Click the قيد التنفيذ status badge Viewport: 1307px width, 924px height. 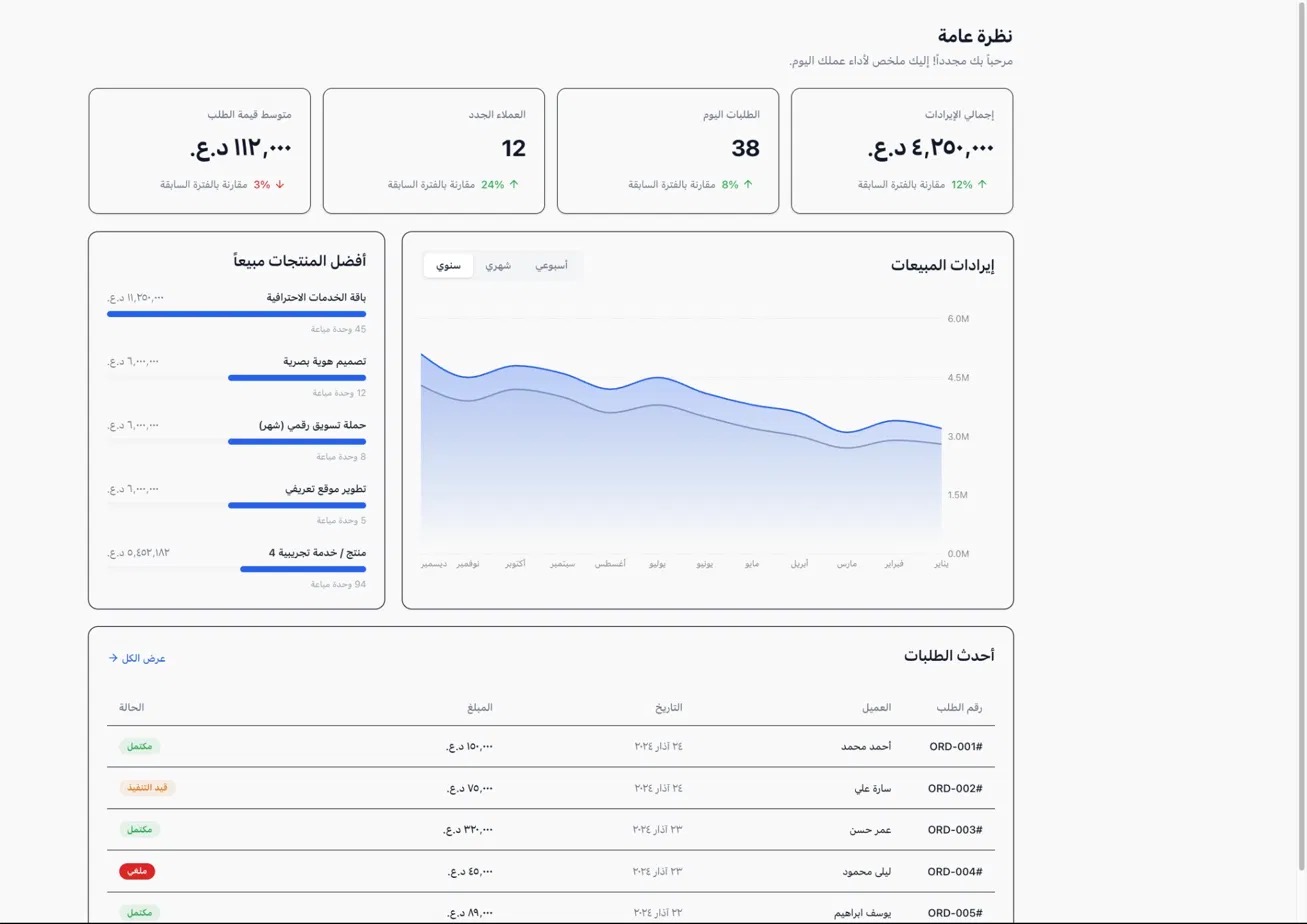pyautogui.click(x=147, y=788)
